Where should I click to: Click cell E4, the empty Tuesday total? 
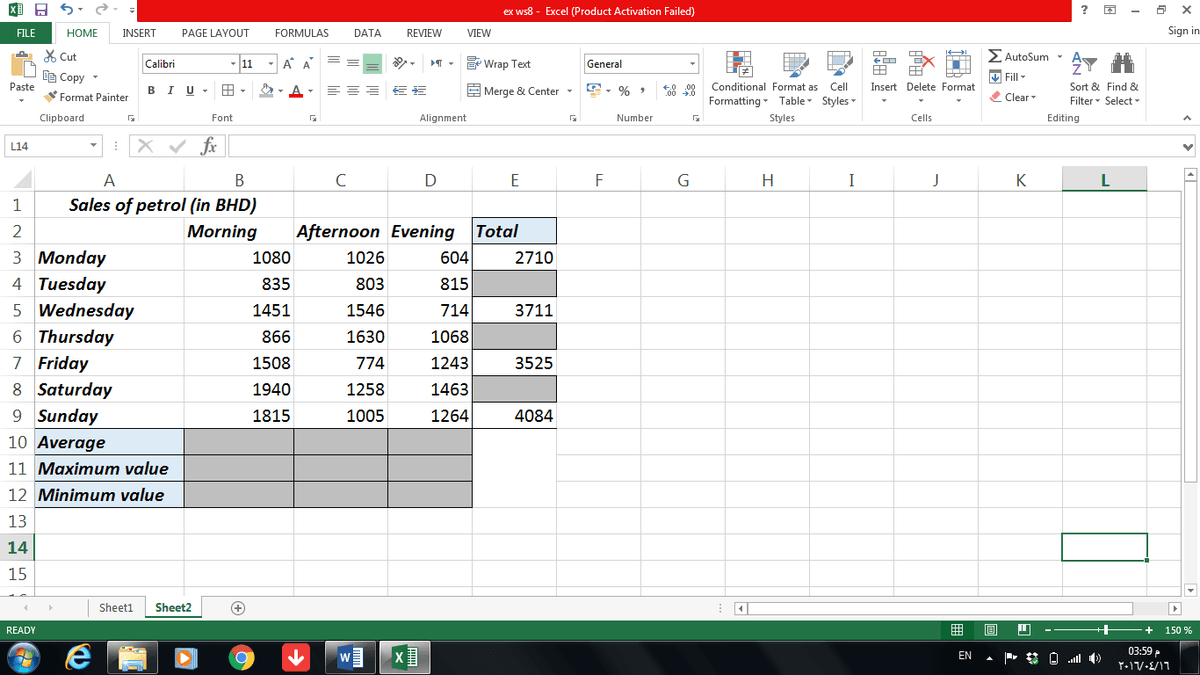[514, 284]
